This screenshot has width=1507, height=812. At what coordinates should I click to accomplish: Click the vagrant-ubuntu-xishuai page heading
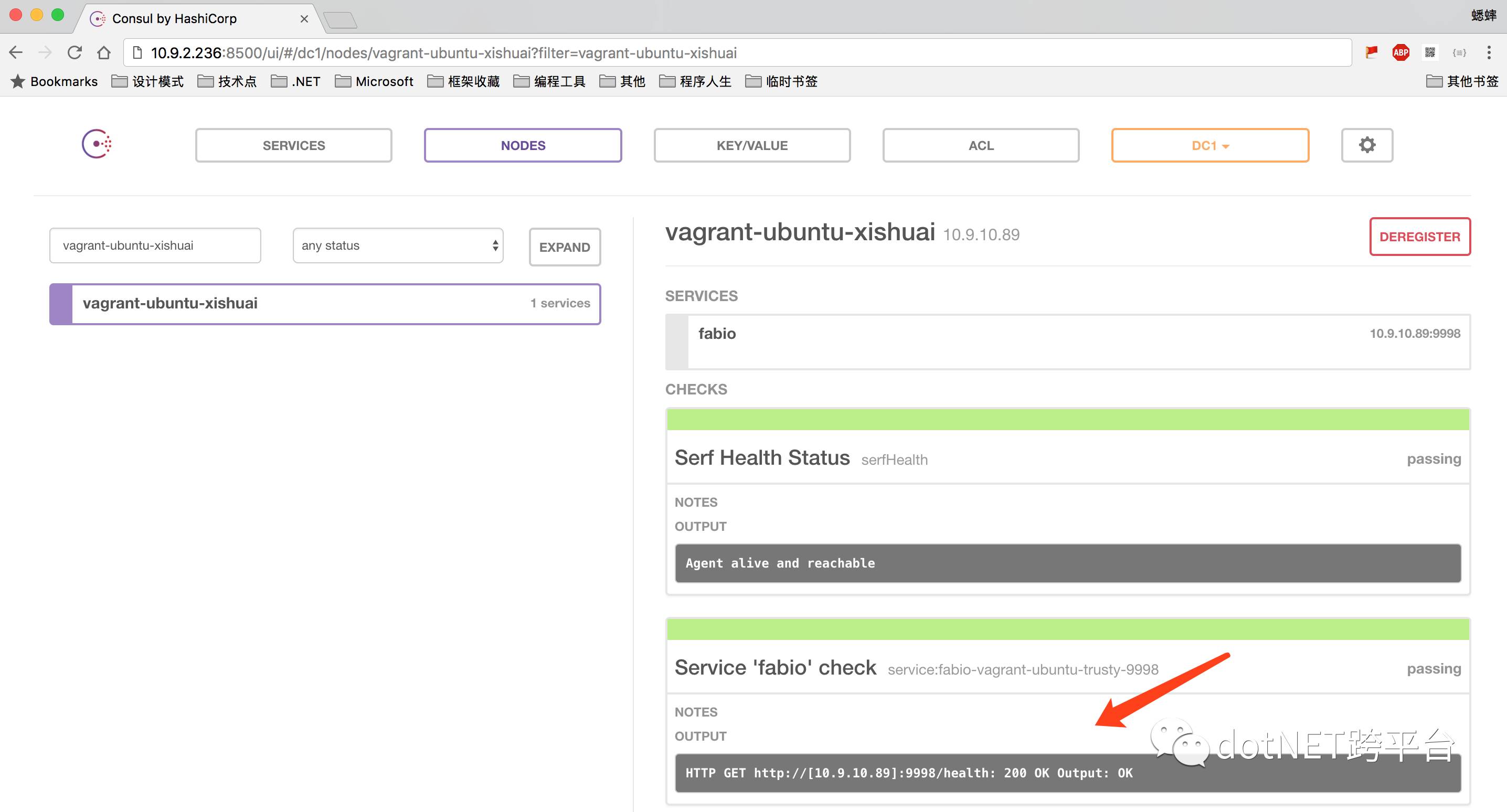coord(800,232)
